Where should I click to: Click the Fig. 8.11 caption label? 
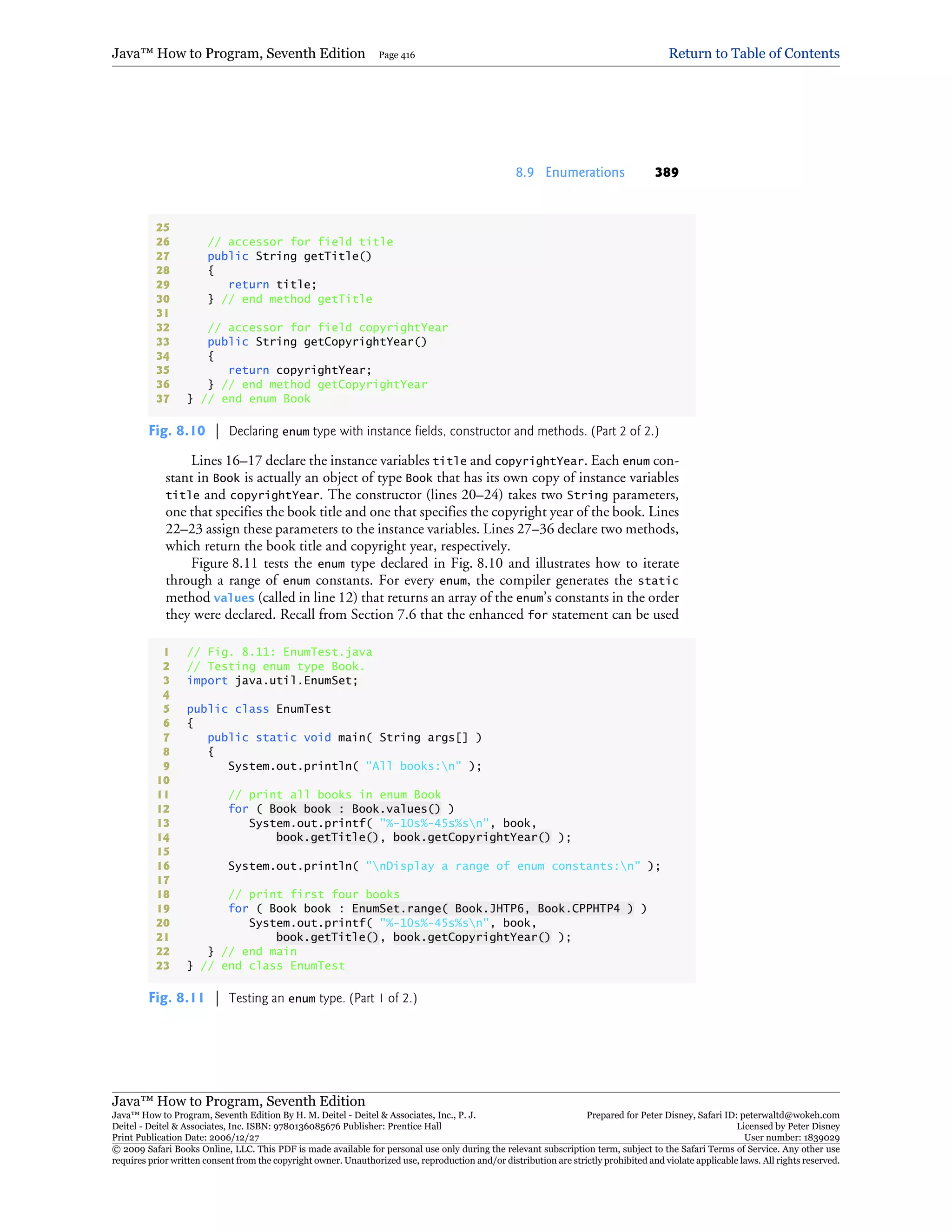click(x=176, y=998)
